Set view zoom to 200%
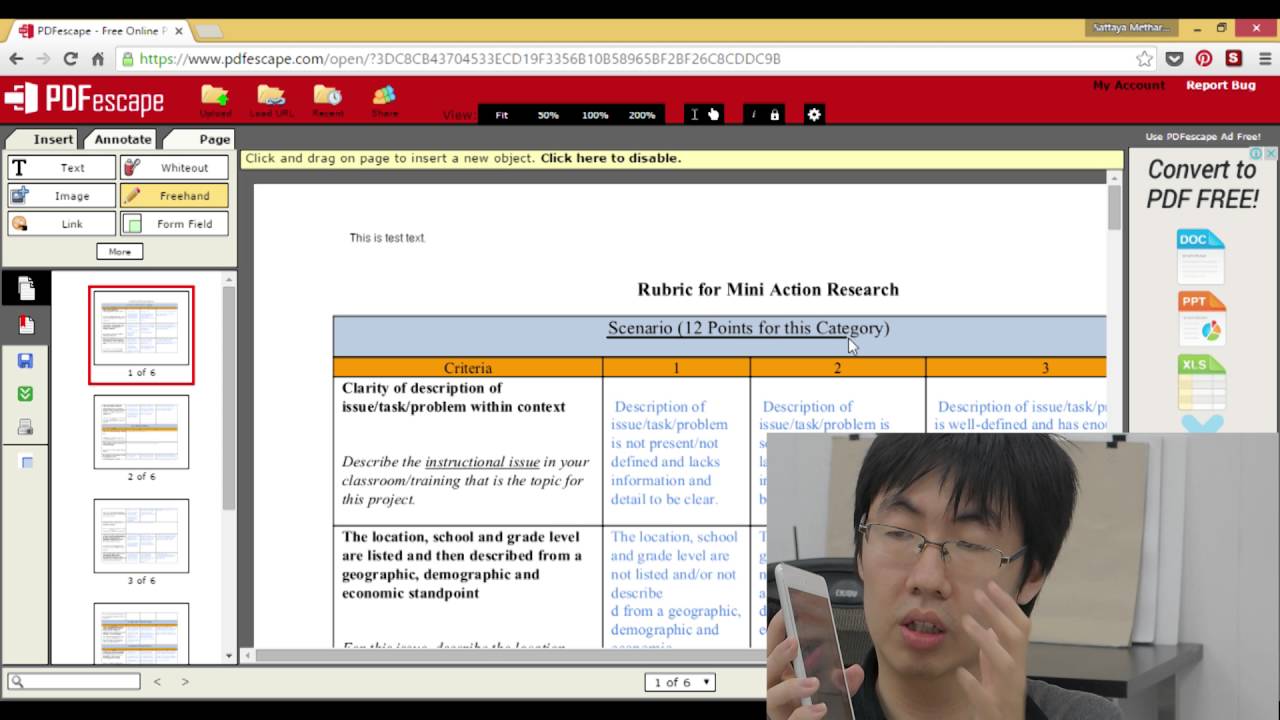 [x=642, y=115]
